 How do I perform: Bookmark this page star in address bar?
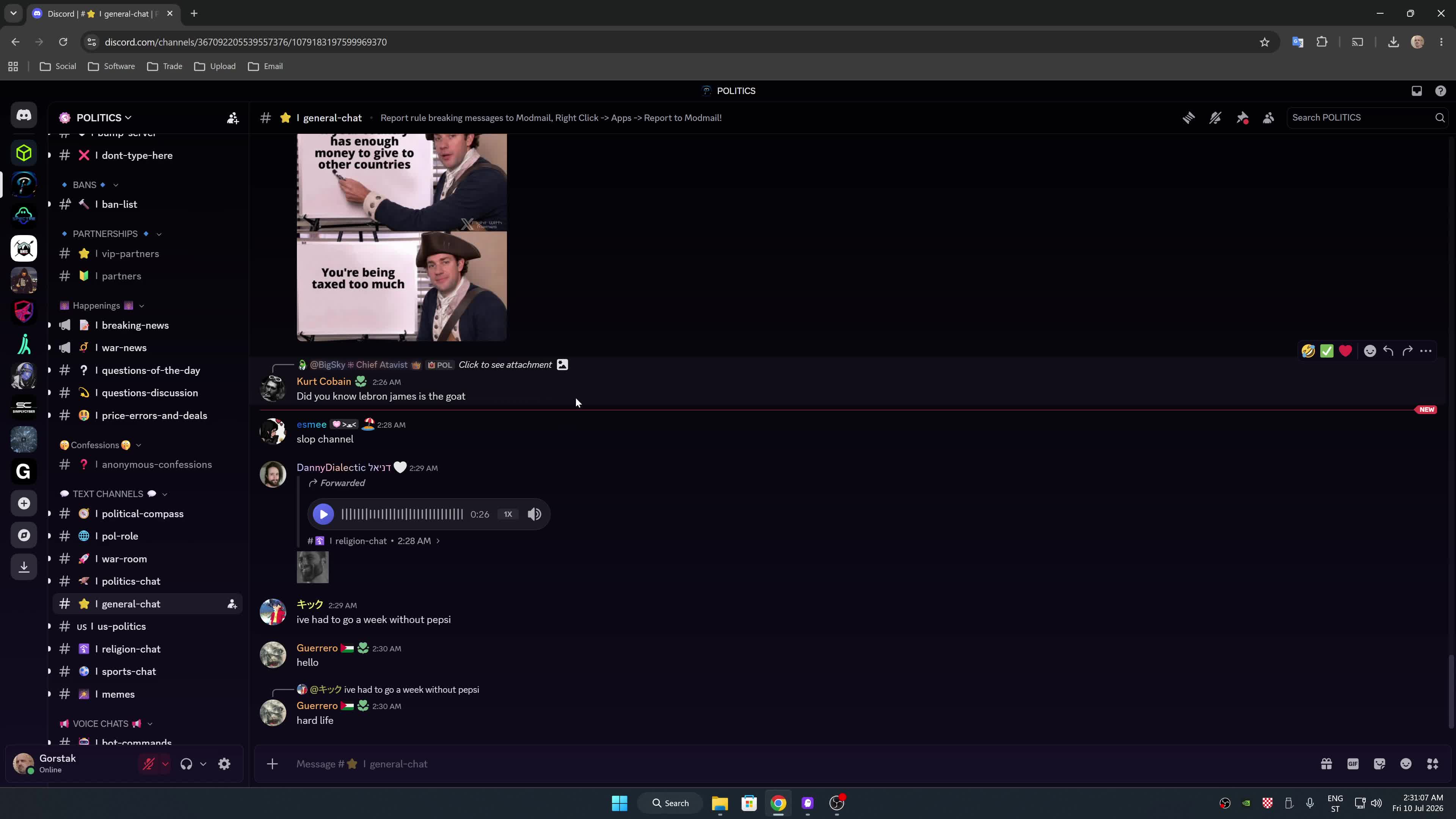coord(1265,42)
